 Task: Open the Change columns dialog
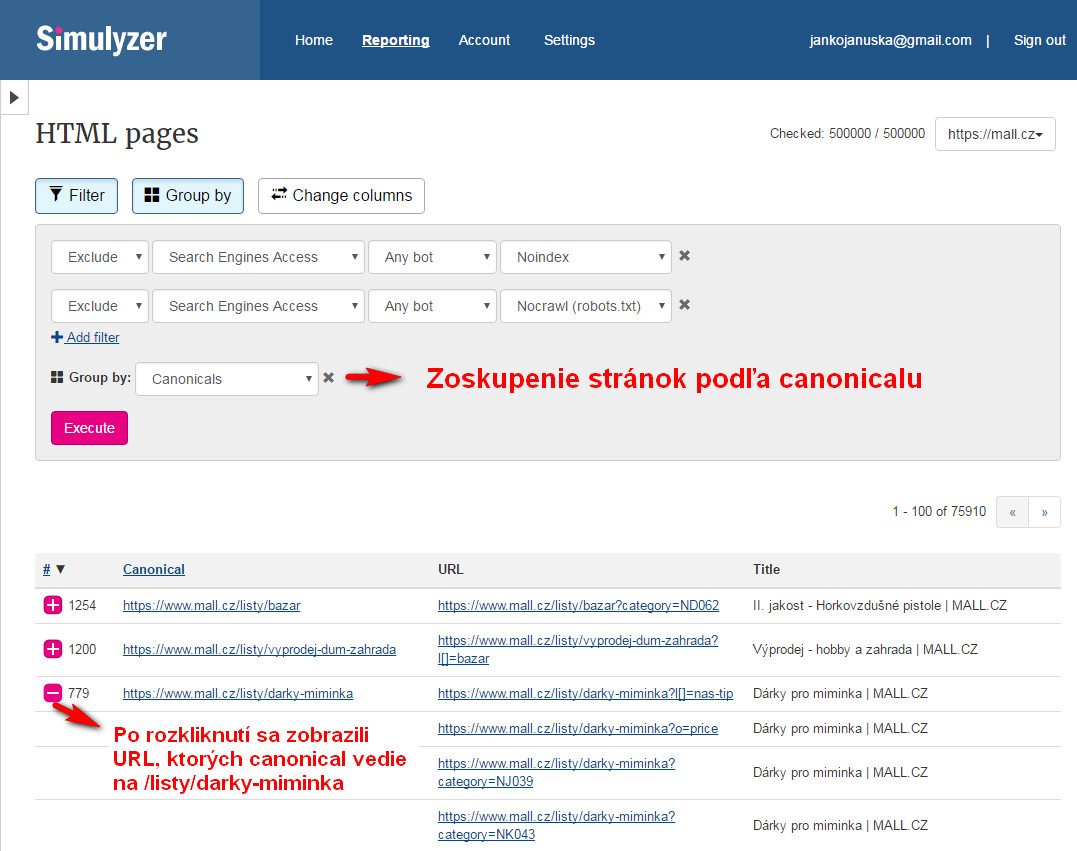(x=341, y=196)
